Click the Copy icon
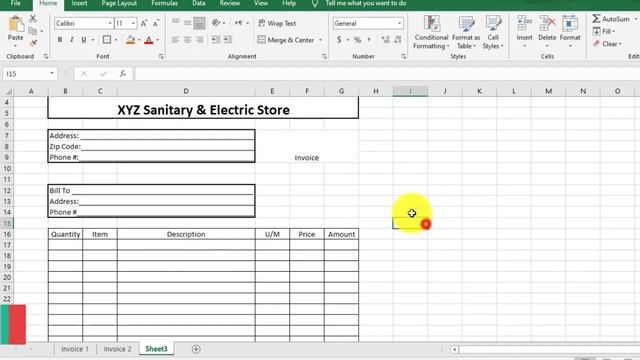640x360 pixels. pos(33,31)
